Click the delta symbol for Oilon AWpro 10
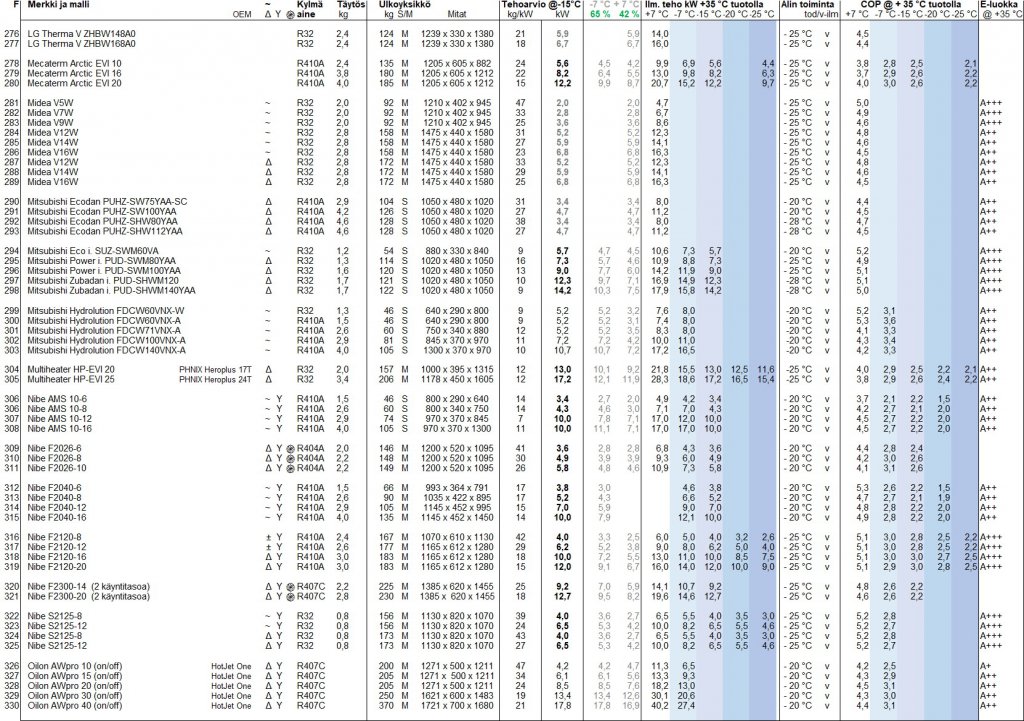The width and height of the screenshot is (1024, 721). tap(267, 665)
